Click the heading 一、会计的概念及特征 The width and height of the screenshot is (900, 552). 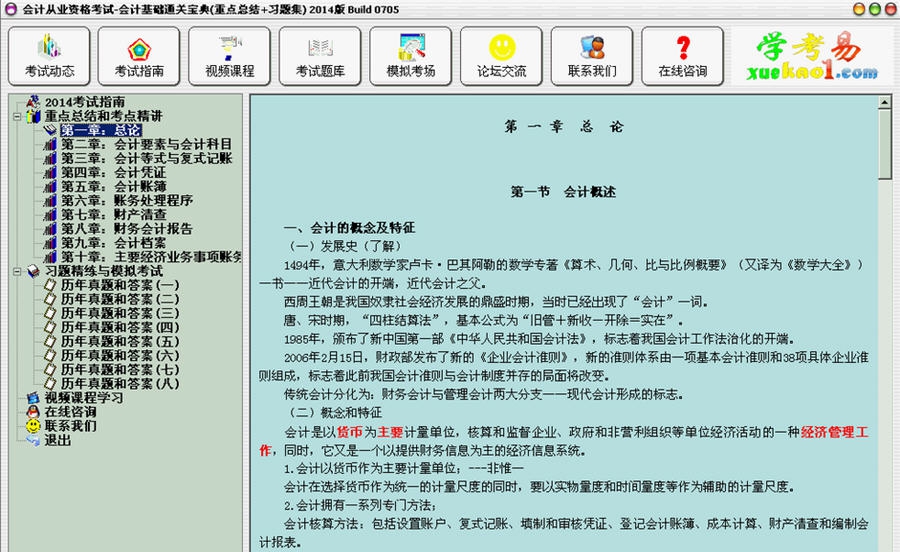(x=349, y=228)
